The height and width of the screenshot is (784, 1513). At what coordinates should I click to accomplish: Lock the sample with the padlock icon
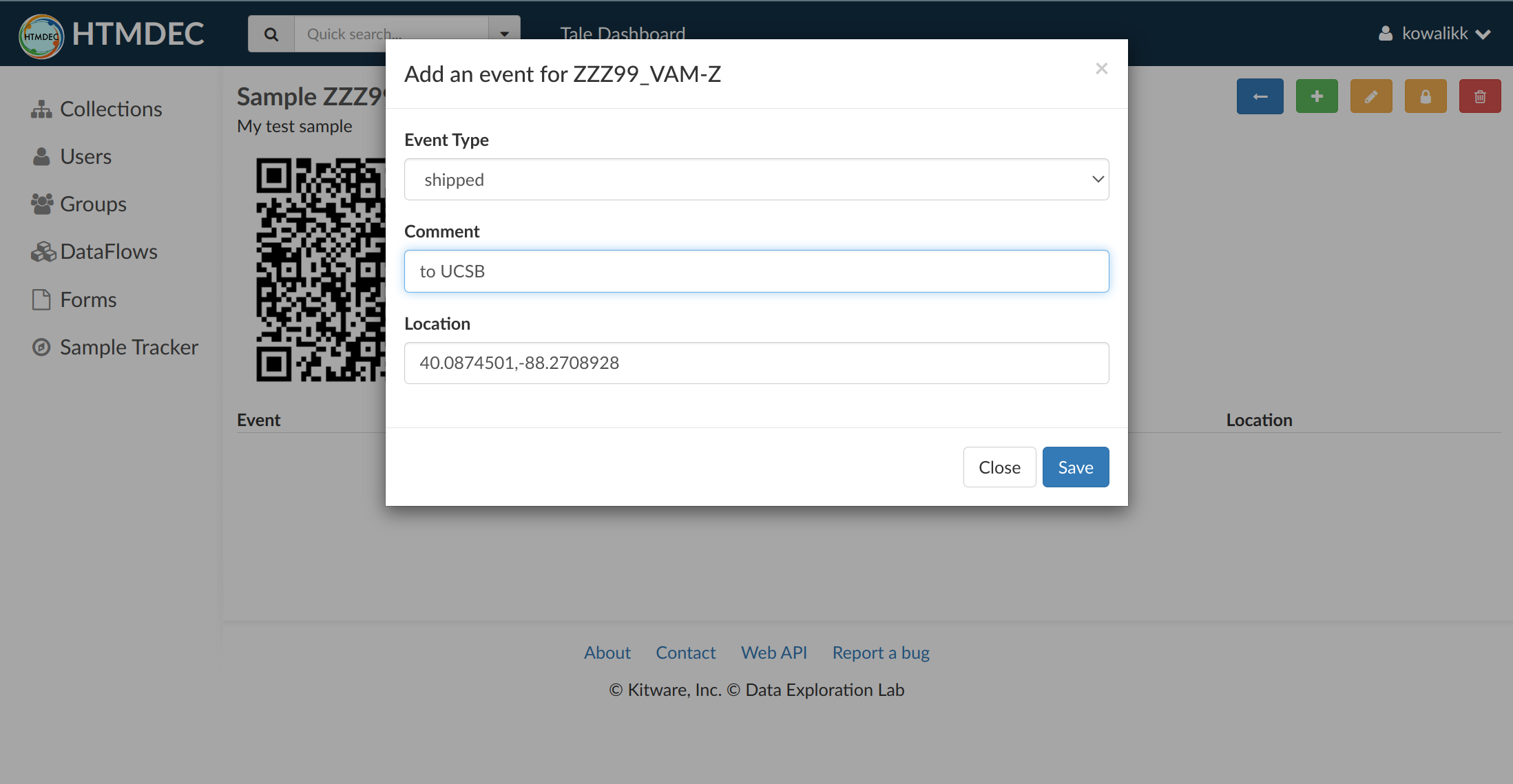(1425, 96)
